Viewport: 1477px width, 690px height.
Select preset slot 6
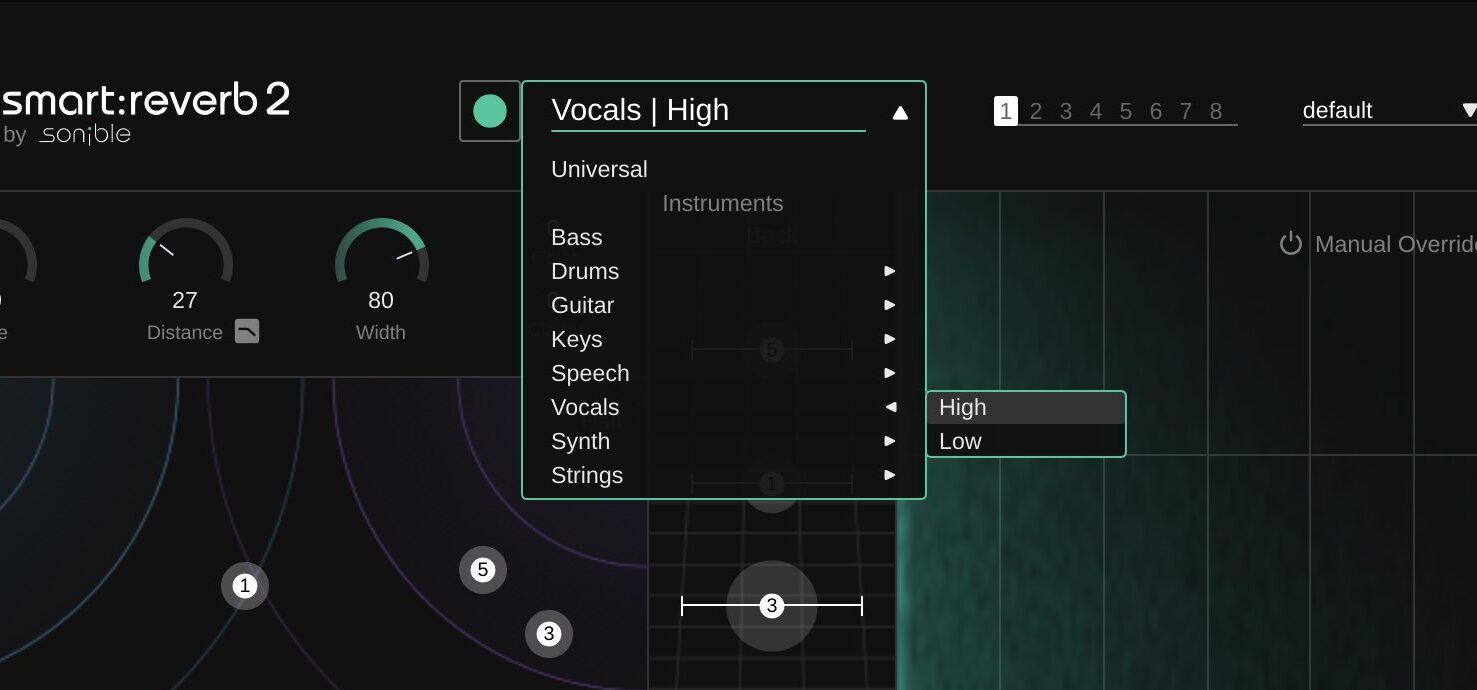click(x=1156, y=111)
